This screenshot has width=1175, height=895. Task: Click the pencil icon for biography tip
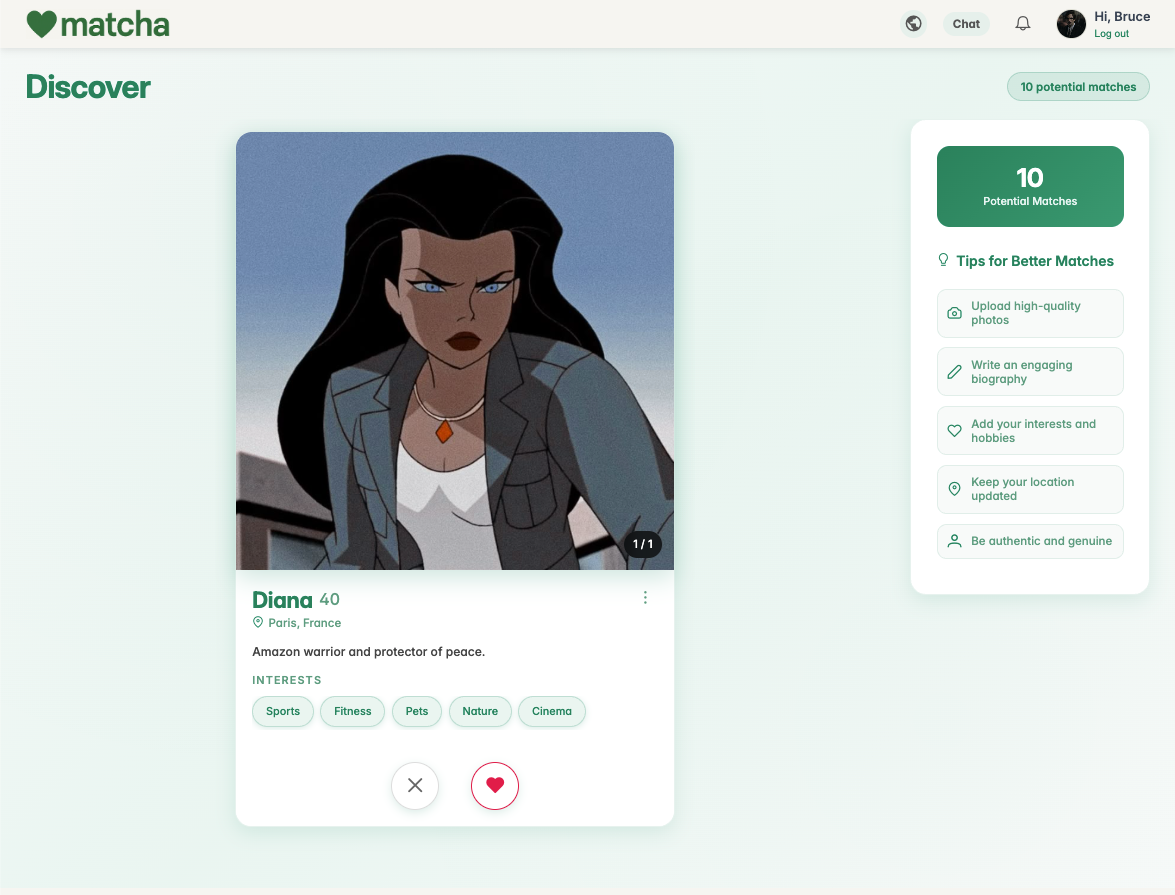click(x=954, y=372)
